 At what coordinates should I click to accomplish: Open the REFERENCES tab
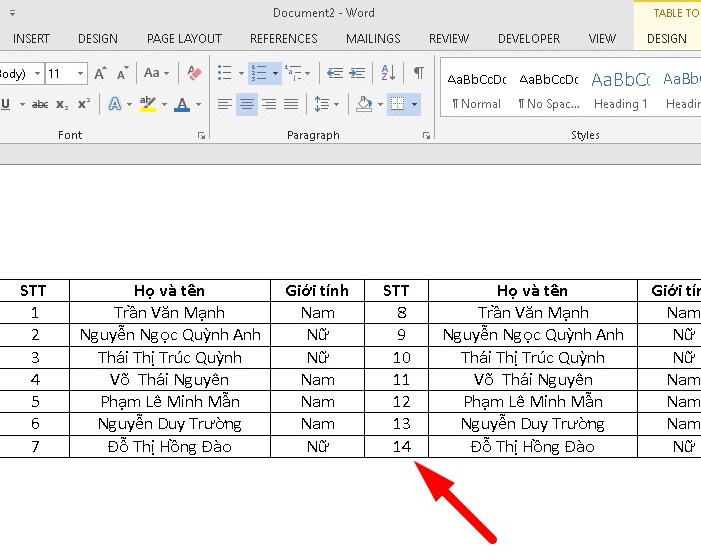point(283,39)
